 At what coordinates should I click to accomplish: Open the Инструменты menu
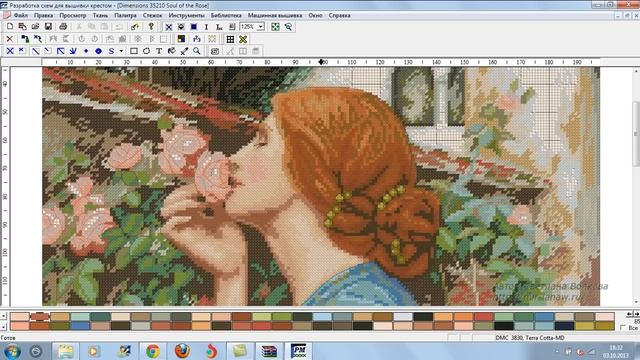186,16
